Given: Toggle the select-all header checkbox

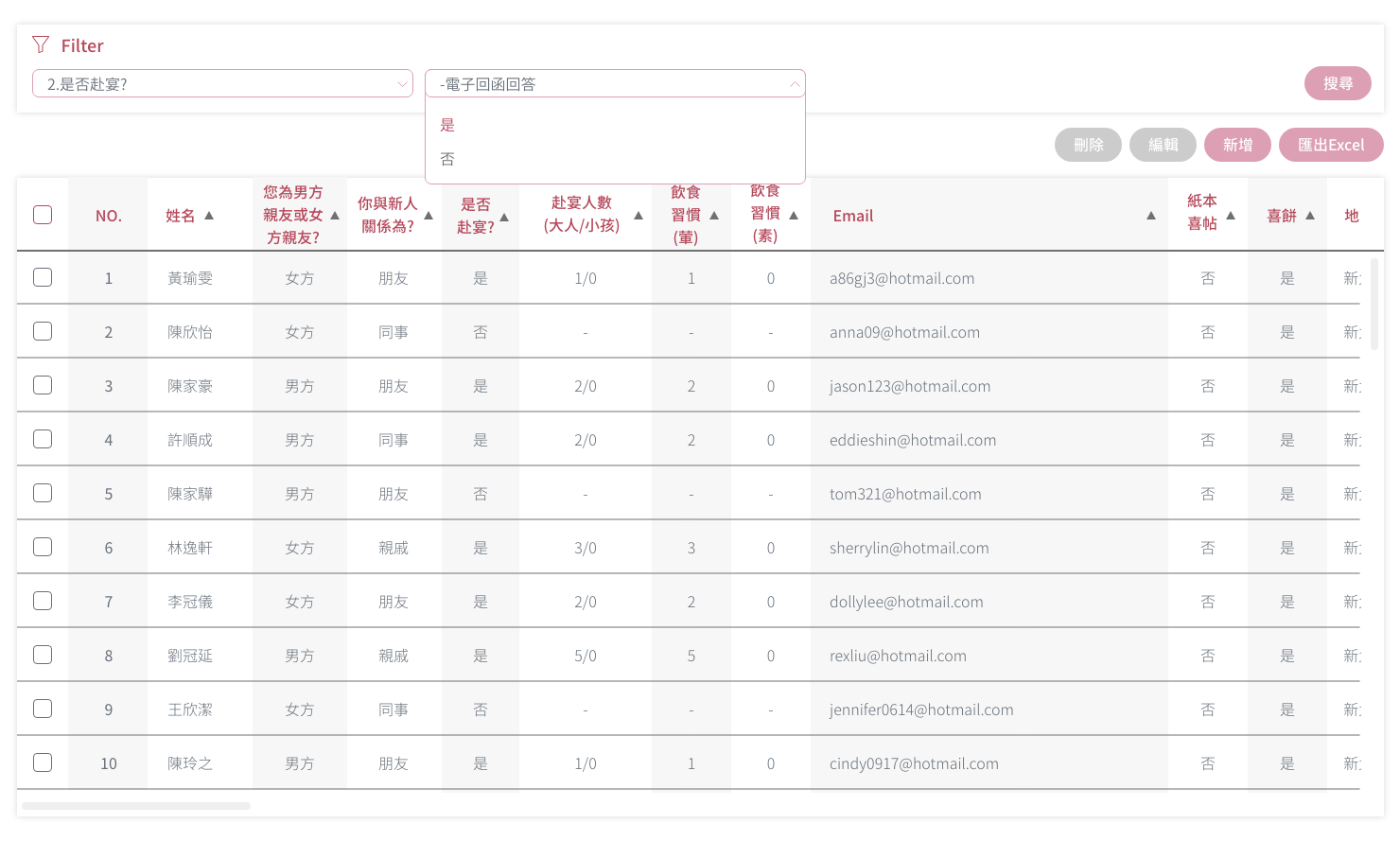Looking at the screenshot, I should pos(43,215).
